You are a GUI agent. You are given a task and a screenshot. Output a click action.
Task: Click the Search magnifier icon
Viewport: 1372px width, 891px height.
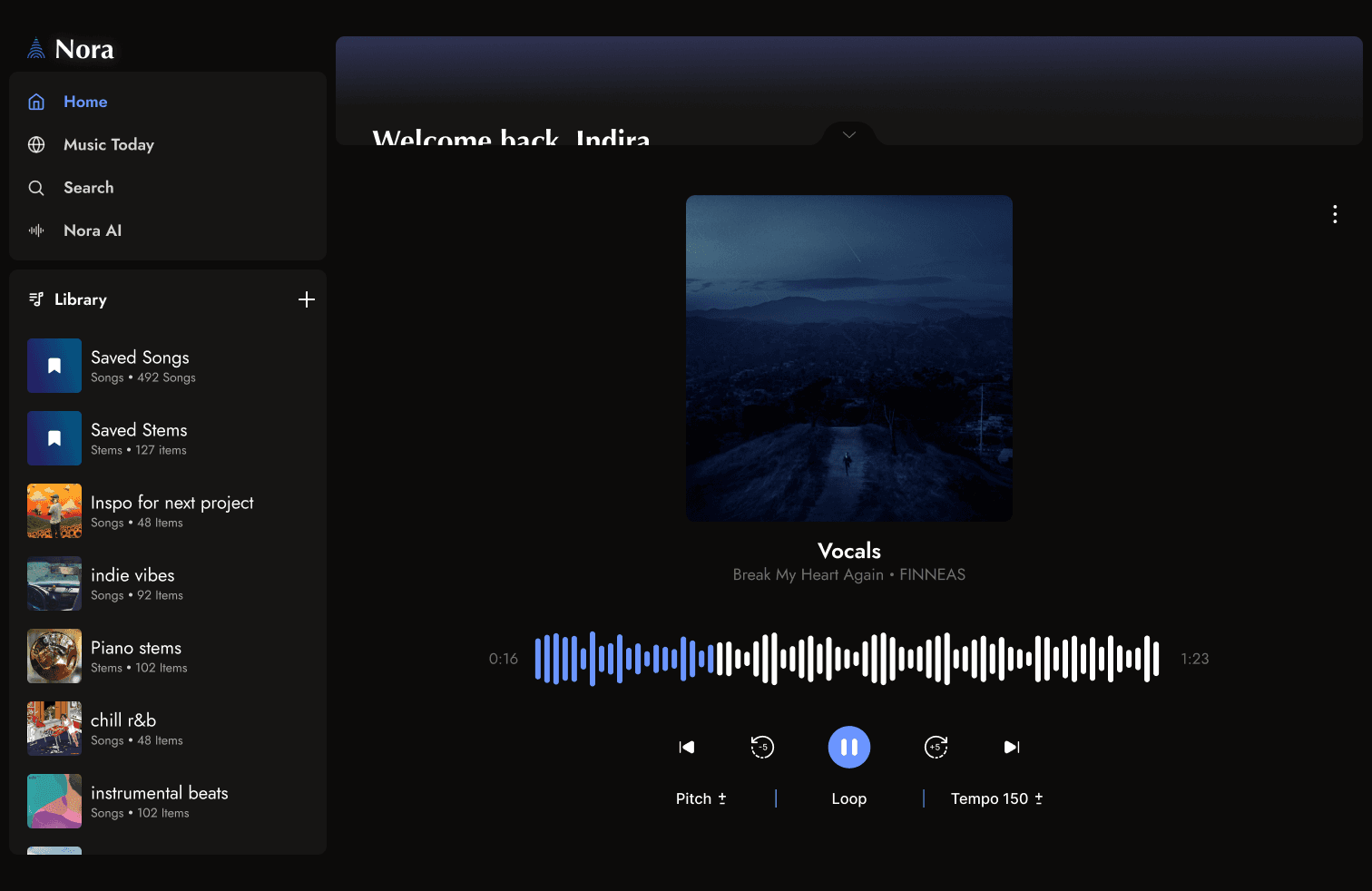[x=36, y=188]
